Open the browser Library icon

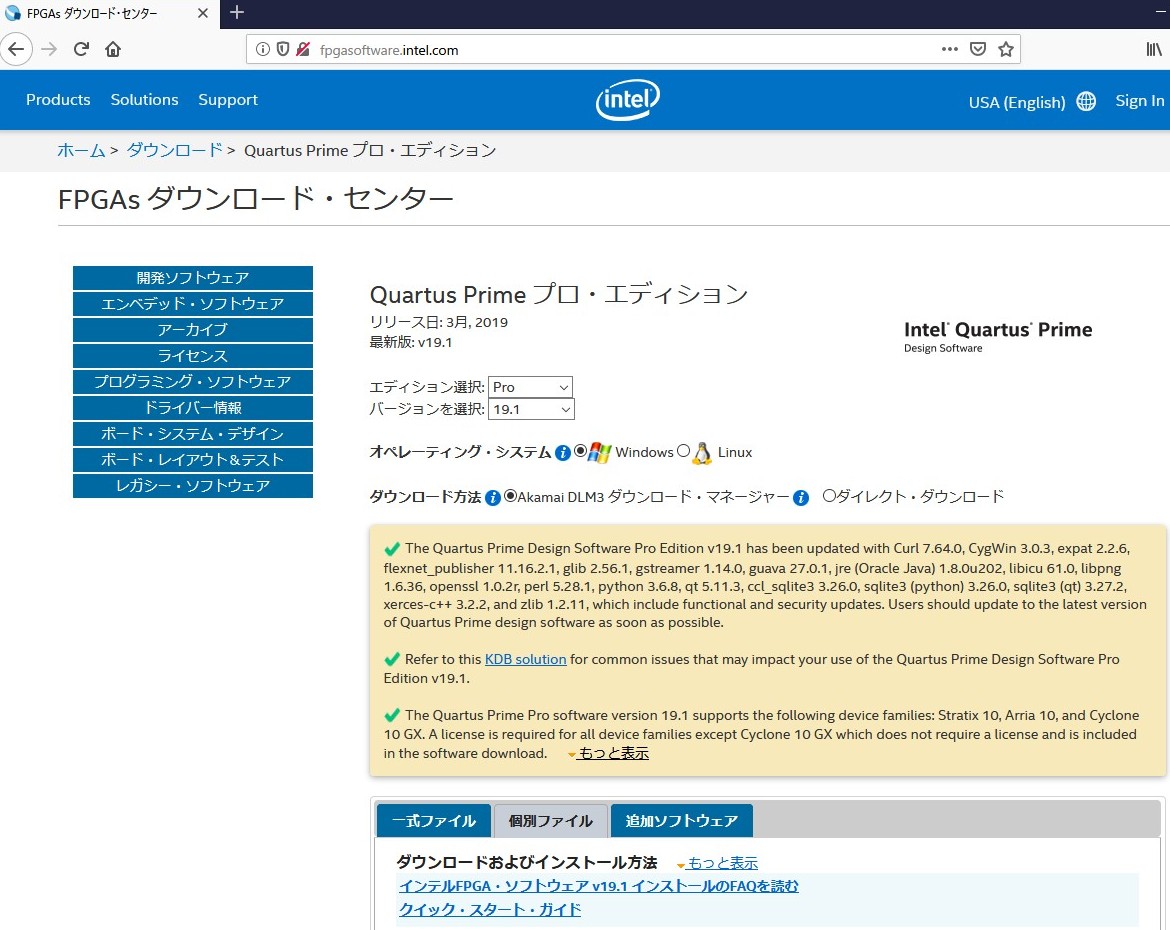(1154, 49)
